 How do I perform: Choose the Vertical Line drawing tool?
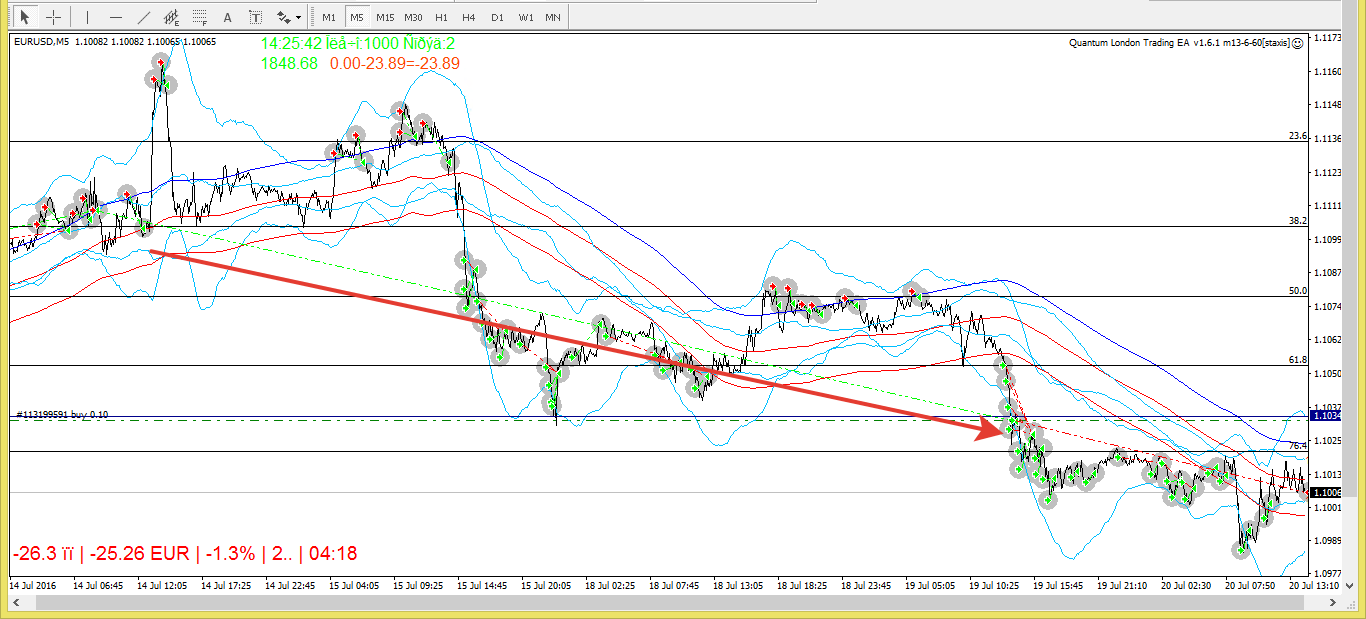tap(87, 16)
